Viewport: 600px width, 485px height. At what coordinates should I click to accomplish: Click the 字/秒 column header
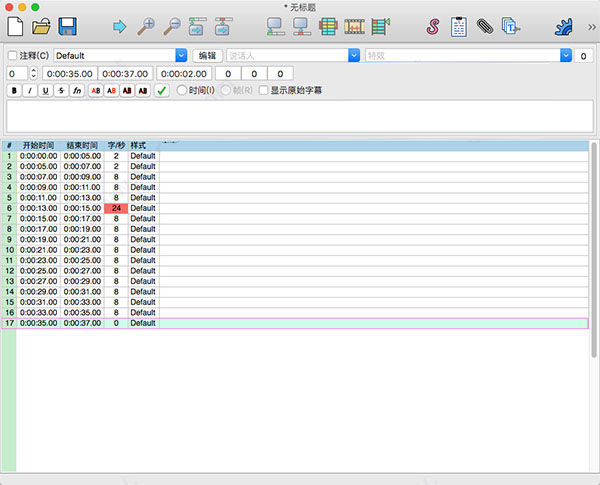pyautogui.click(x=116, y=145)
